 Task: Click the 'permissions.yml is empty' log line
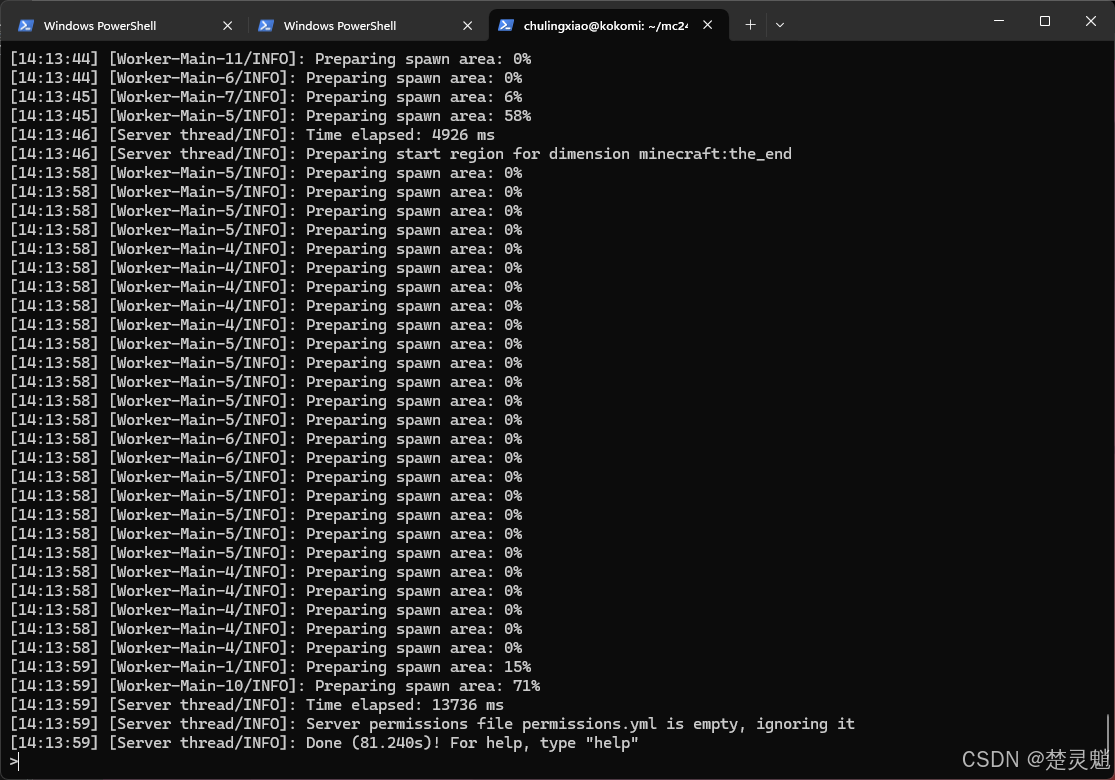(432, 724)
